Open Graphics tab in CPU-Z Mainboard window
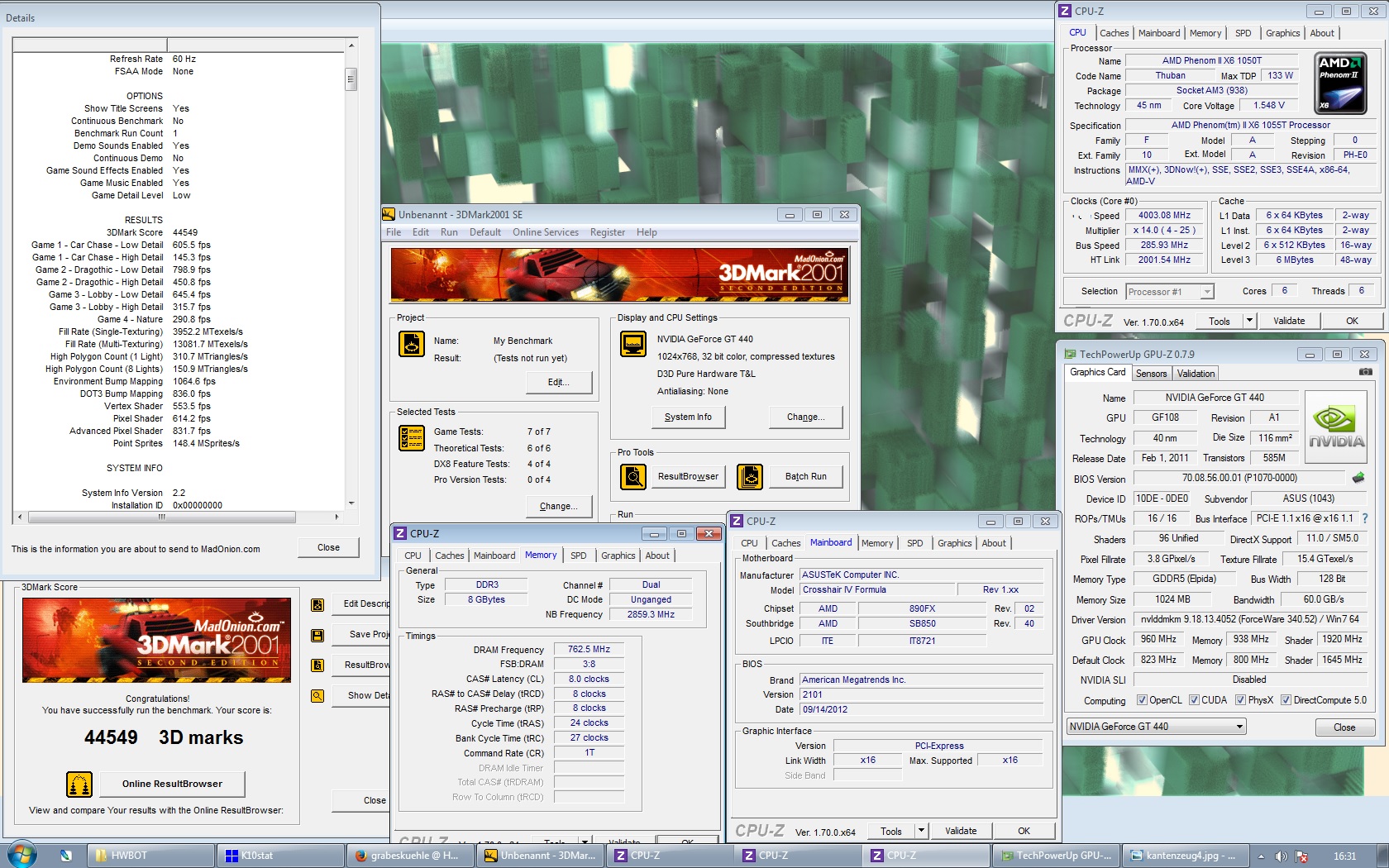1389x868 pixels. 954,543
